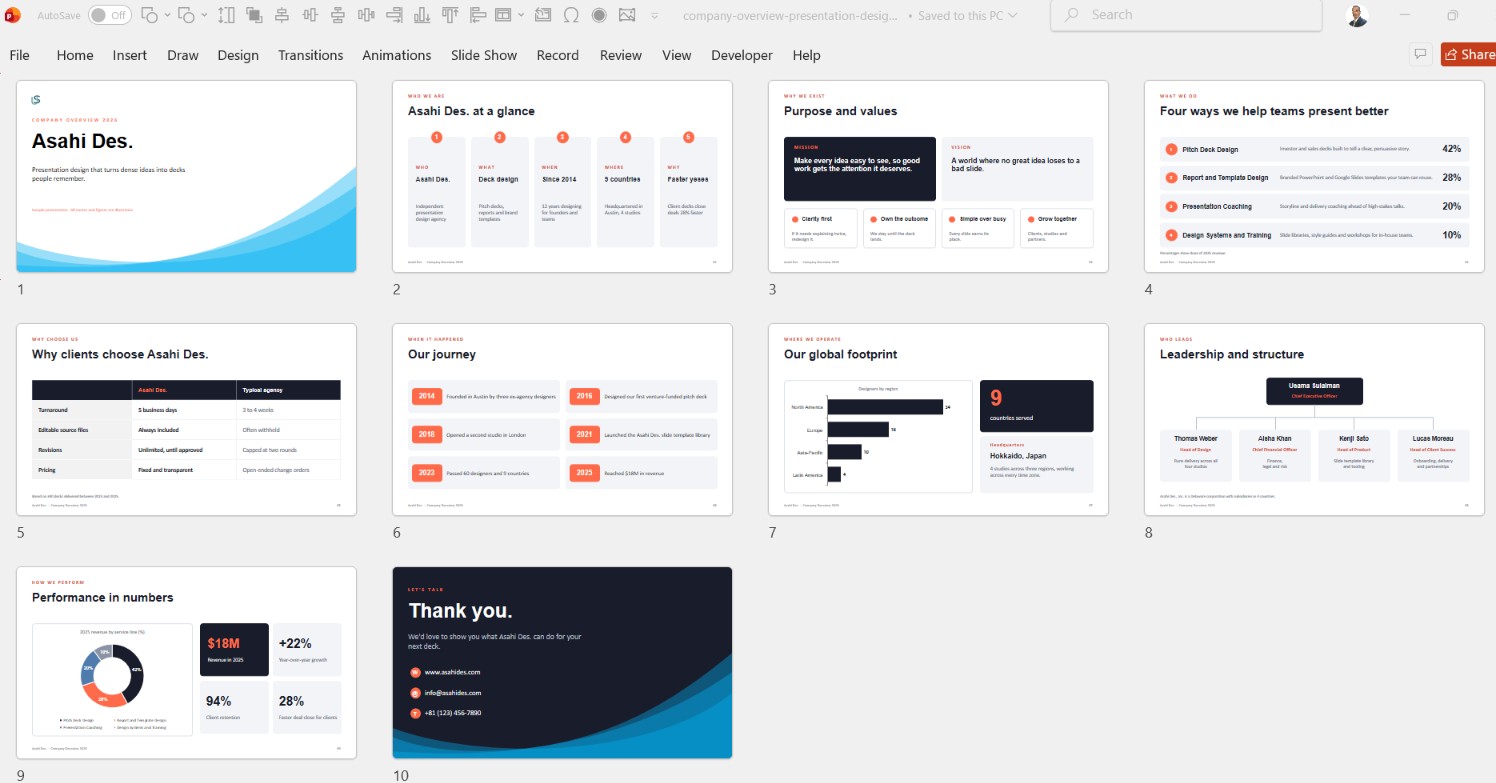Image resolution: width=1496 pixels, height=783 pixels.
Task: Go to the Animations tab
Action: coord(397,55)
